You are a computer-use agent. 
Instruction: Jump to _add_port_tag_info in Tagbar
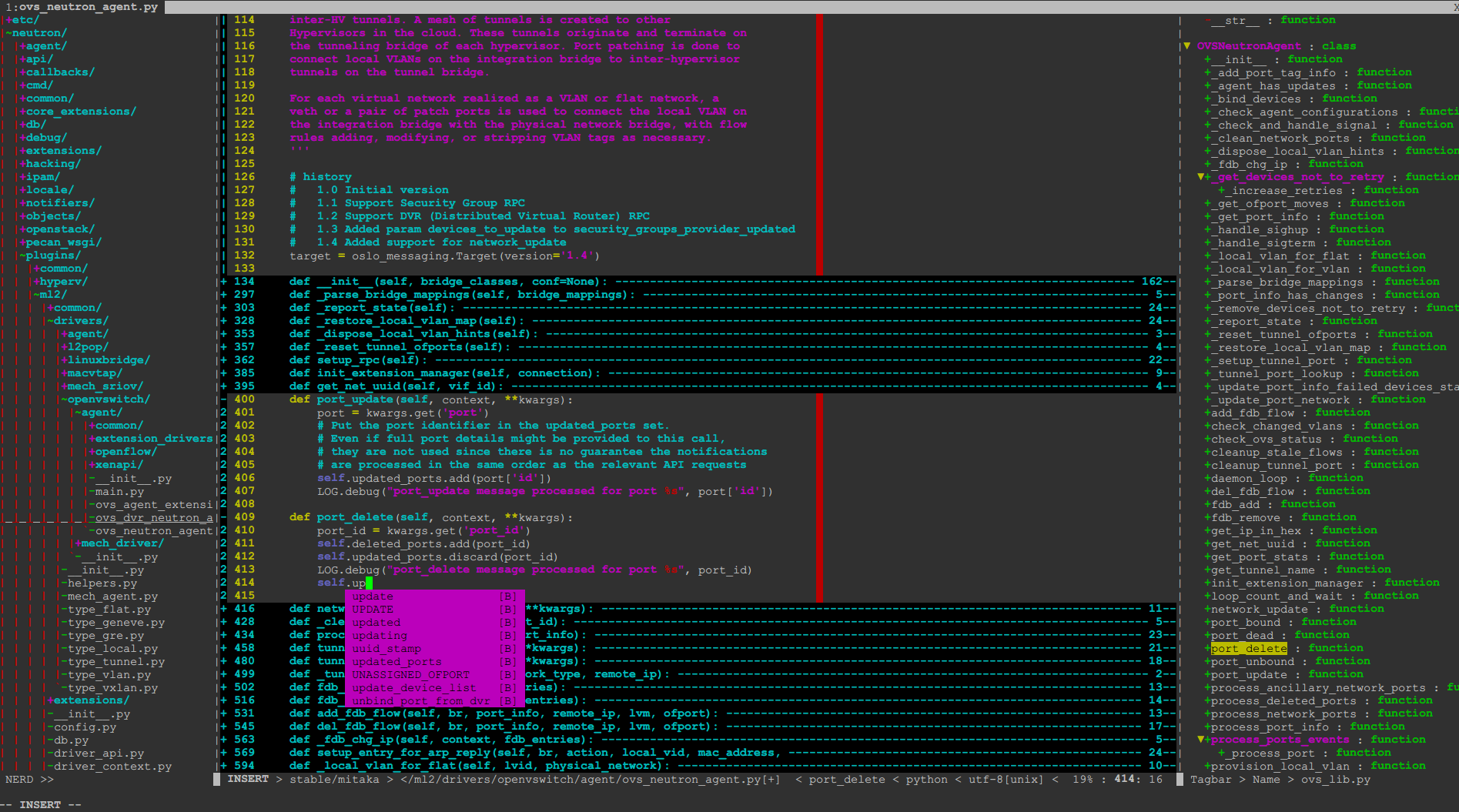tap(1273, 72)
